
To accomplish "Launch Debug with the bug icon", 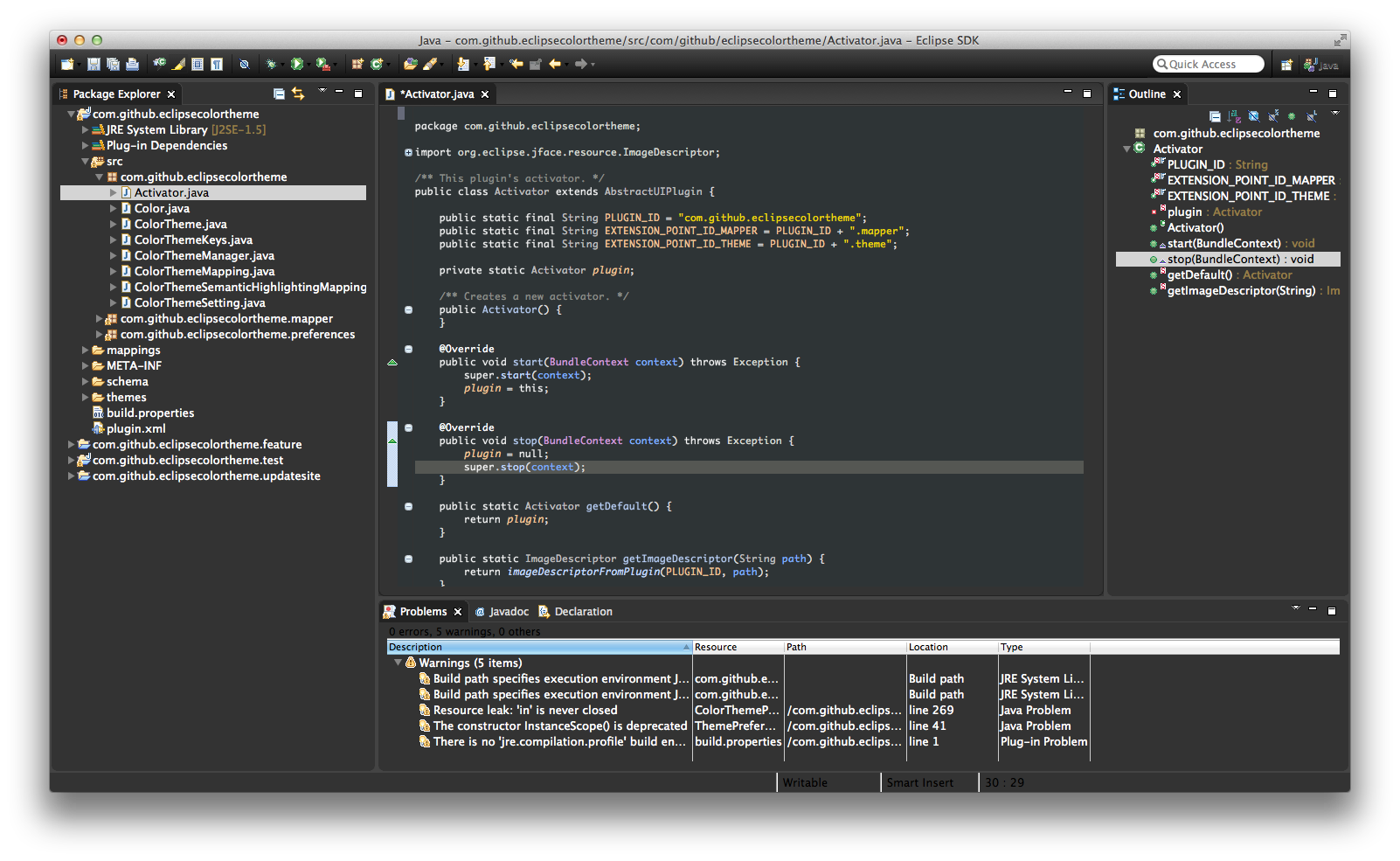I will [x=272, y=64].
